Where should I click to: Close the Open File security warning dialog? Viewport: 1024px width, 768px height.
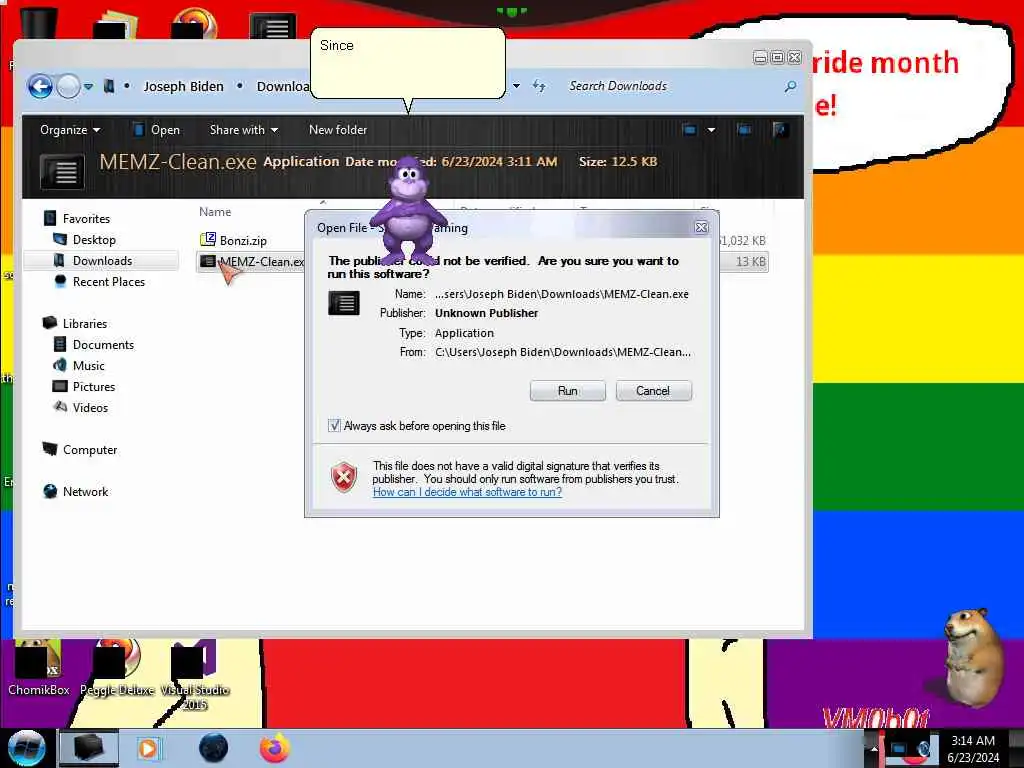click(x=701, y=227)
